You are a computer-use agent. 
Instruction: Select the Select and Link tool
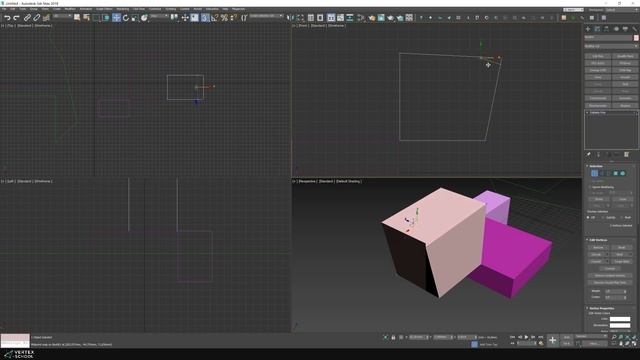27,18
